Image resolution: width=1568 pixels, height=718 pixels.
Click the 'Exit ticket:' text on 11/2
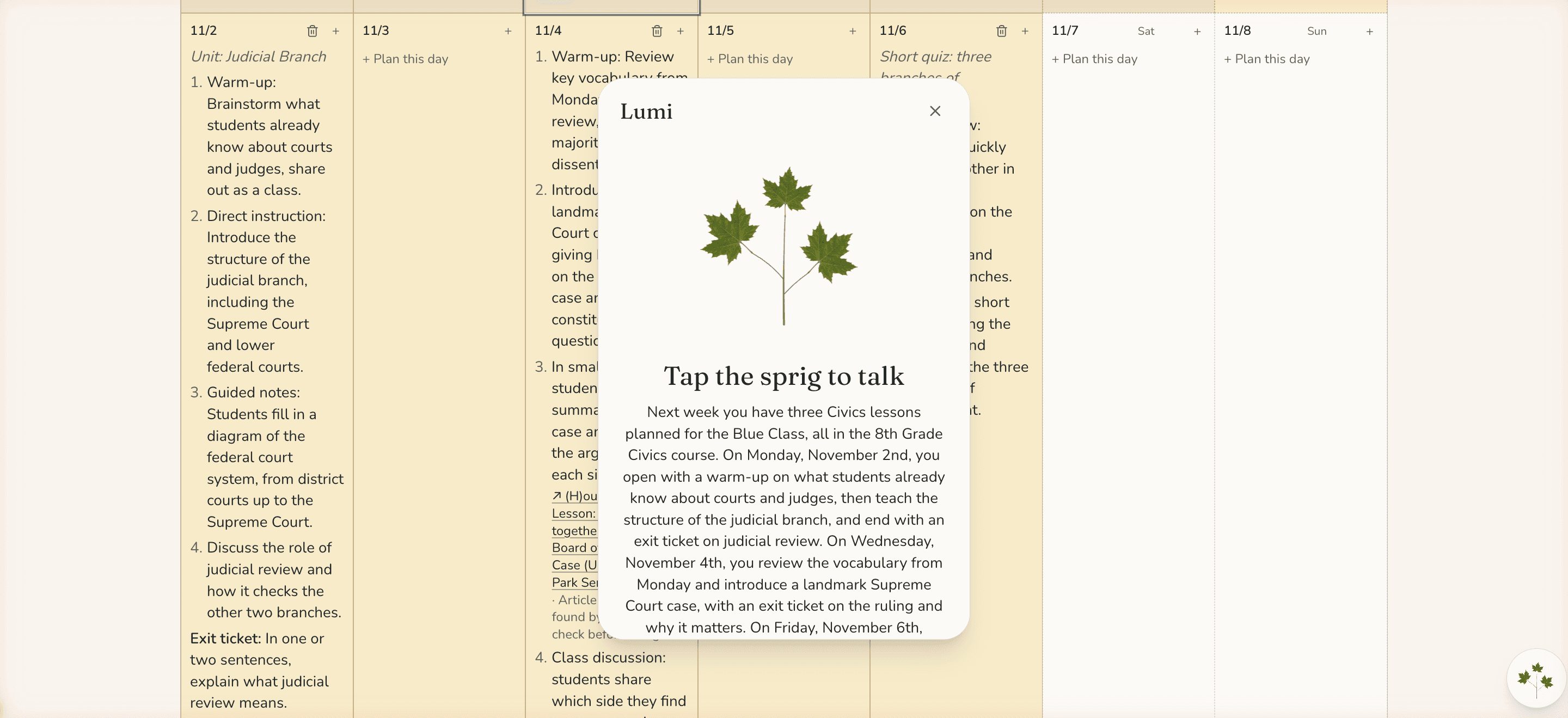(x=225, y=639)
